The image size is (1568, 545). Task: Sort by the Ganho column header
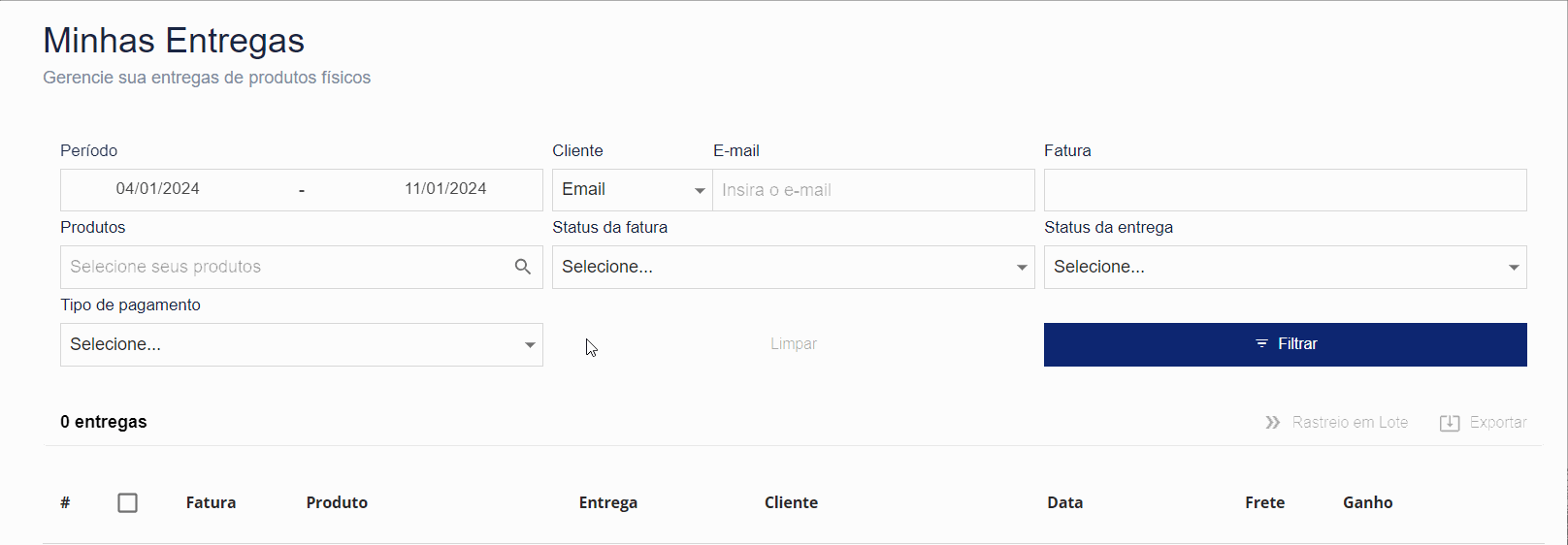[1368, 502]
